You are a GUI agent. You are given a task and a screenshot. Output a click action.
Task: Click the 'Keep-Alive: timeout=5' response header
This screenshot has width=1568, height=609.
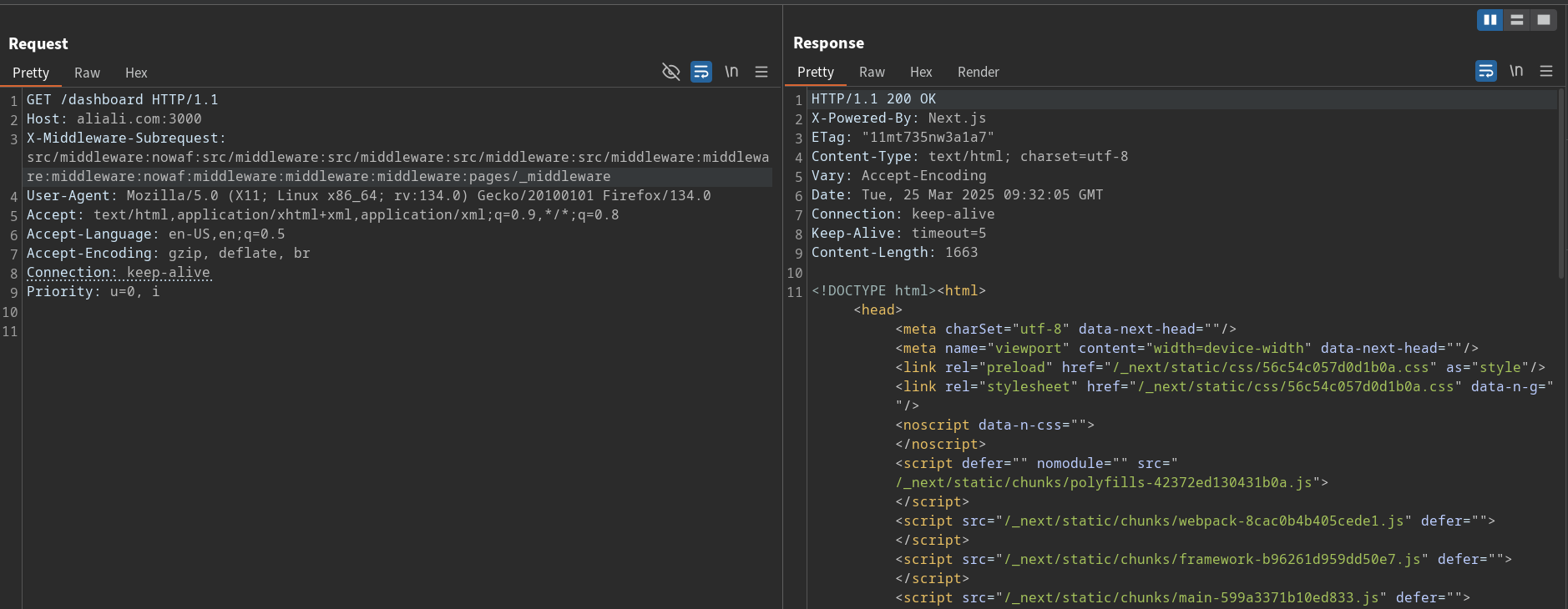click(899, 233)
